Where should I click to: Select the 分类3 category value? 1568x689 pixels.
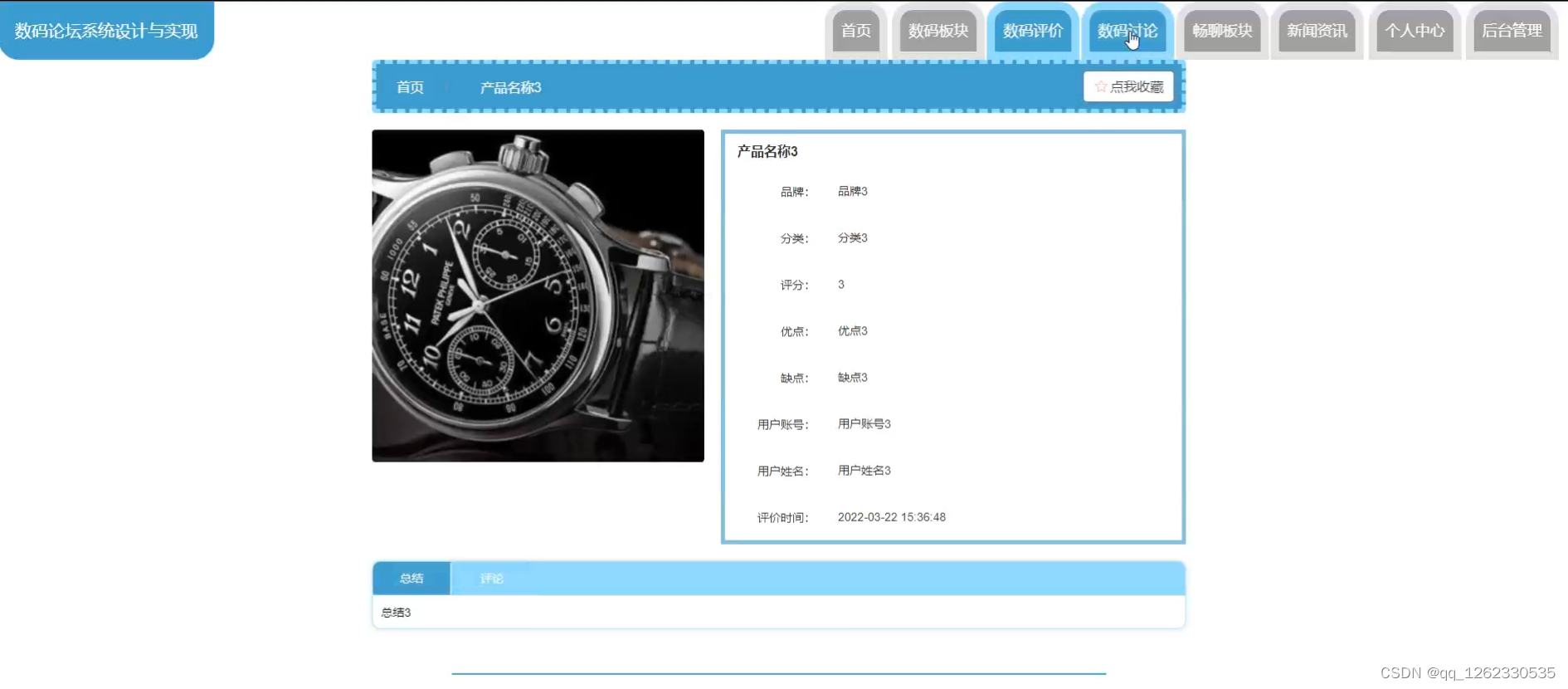pos(853,237)
